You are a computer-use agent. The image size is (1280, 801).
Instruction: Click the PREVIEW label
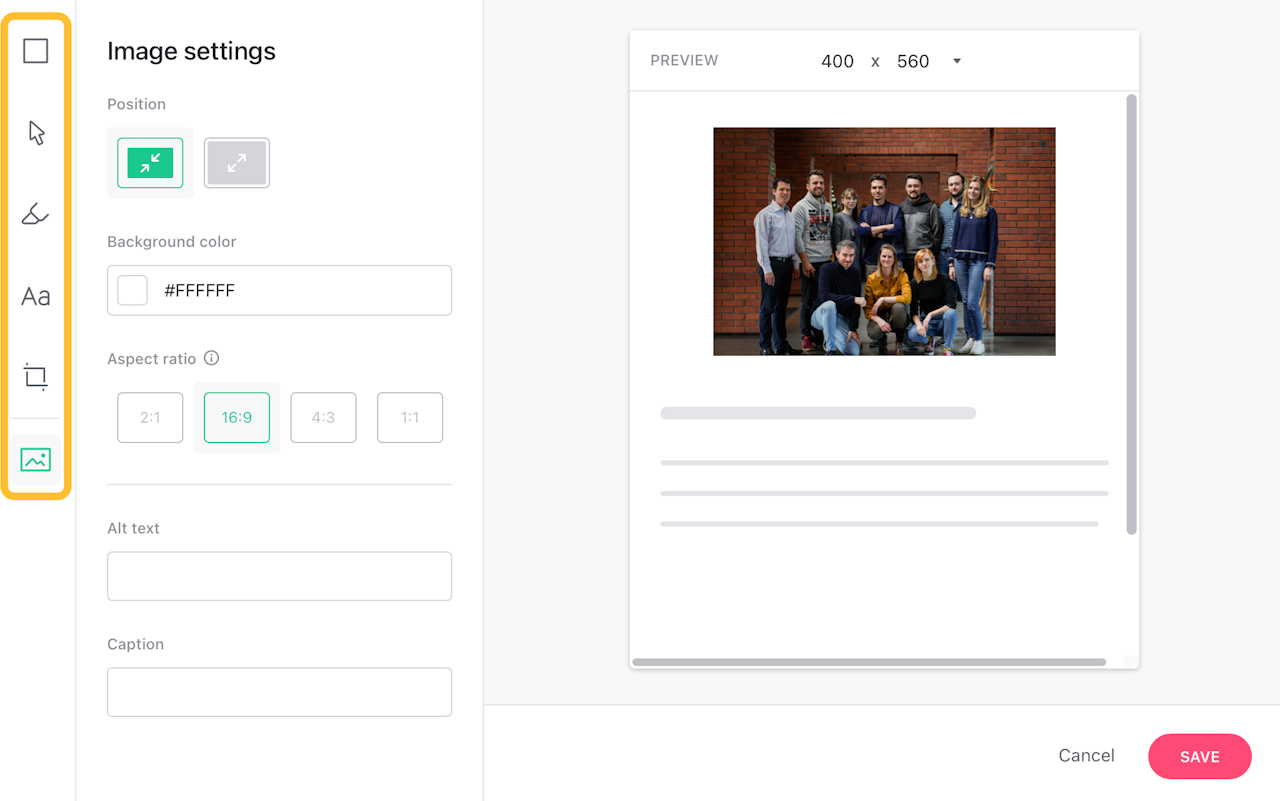point(684,60)
